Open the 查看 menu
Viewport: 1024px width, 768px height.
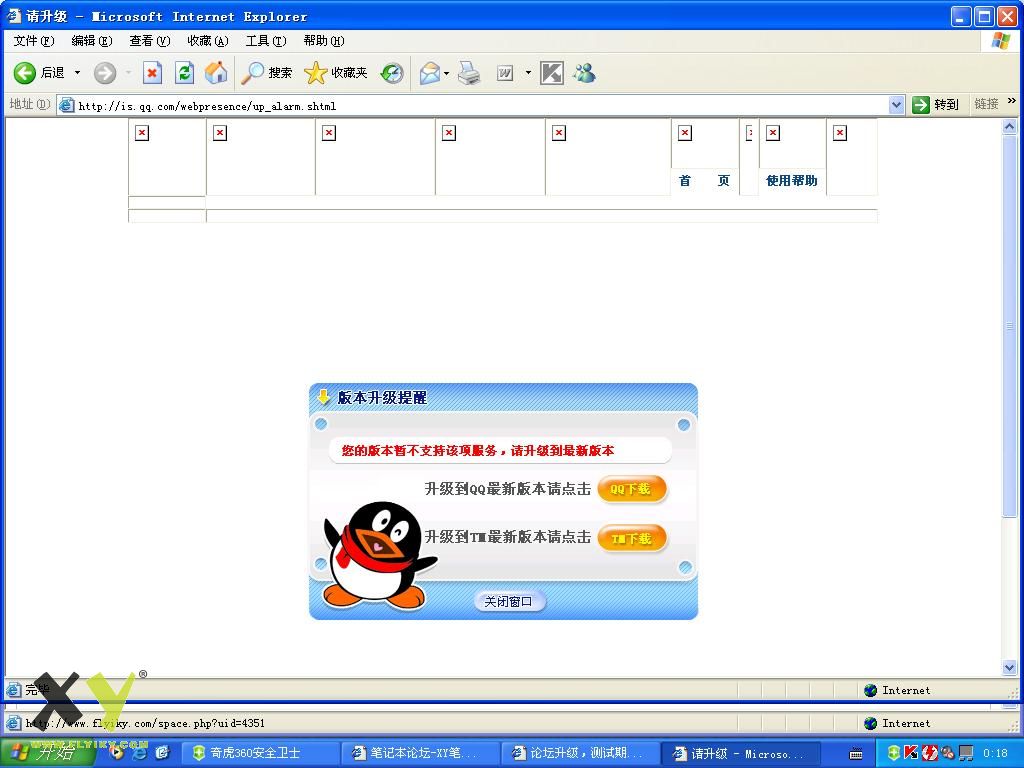(150, 40)
